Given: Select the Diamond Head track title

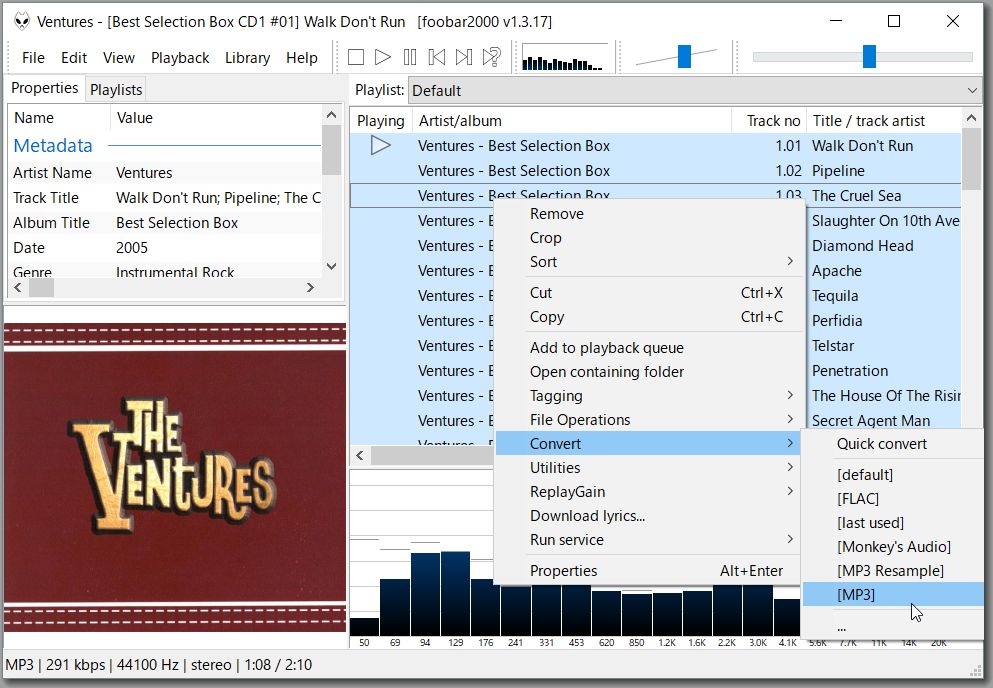Looking at the screenshot, I should [x=863, y=246].
